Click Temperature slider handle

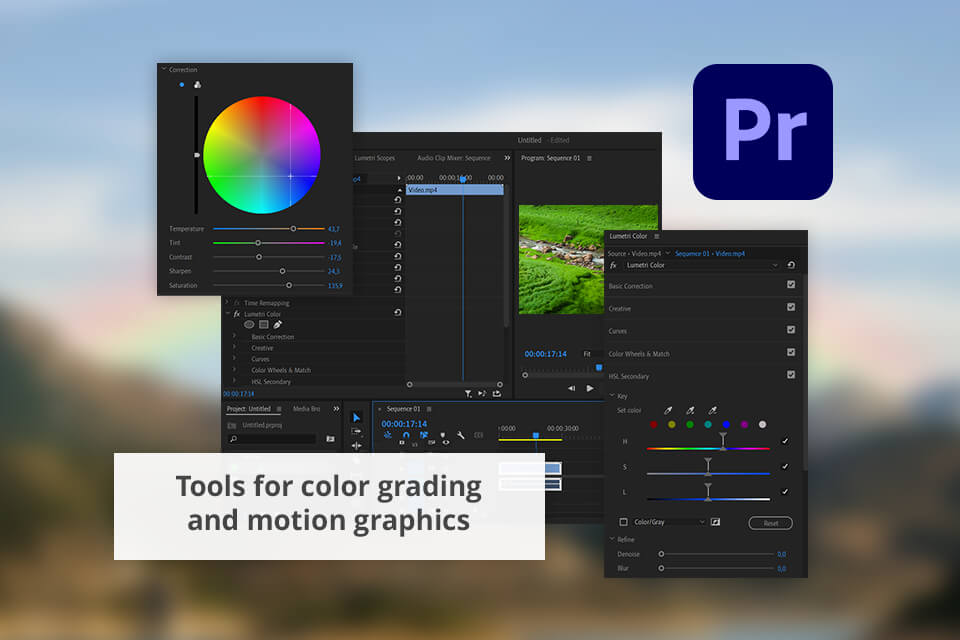[293, 228]
